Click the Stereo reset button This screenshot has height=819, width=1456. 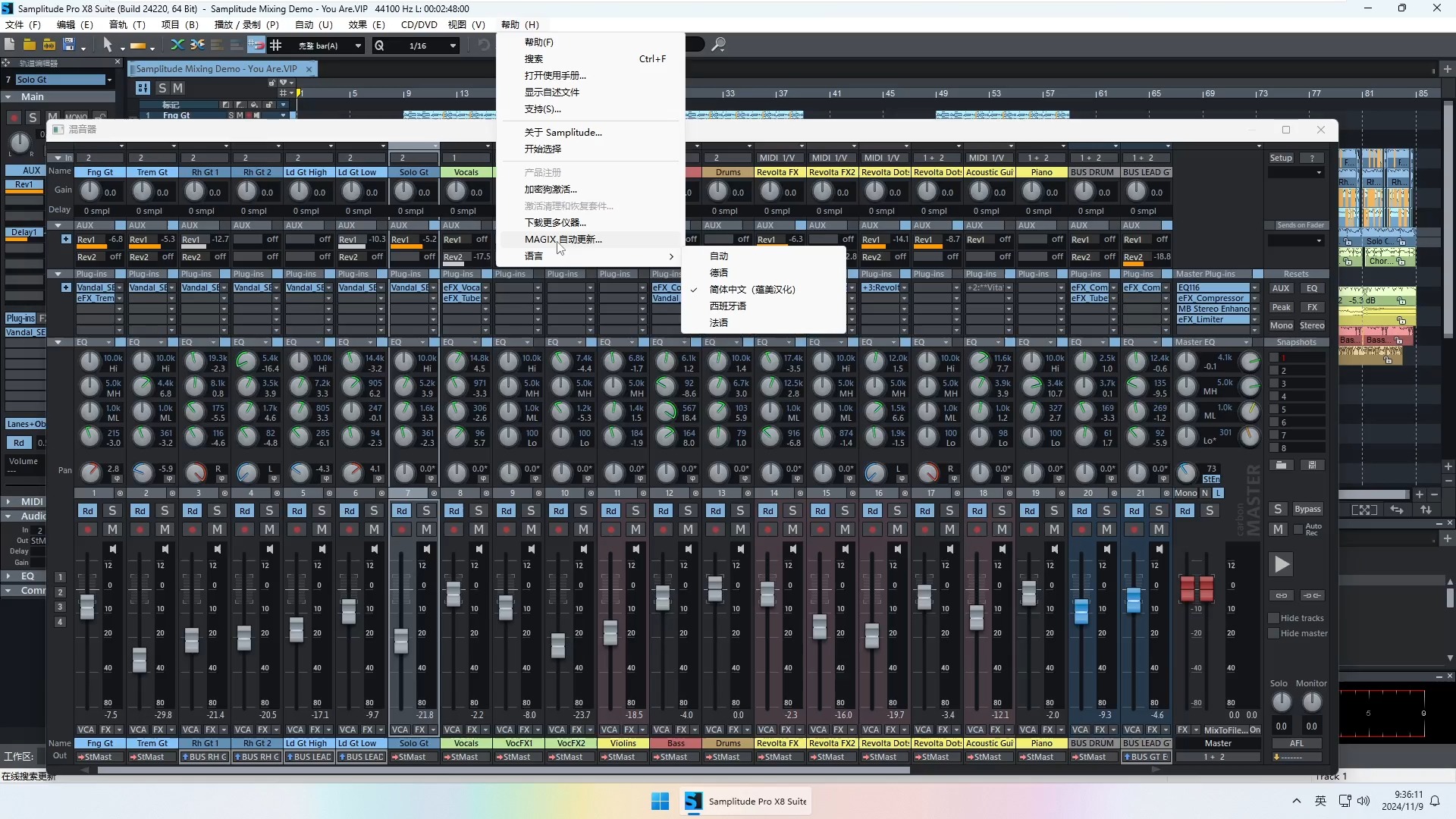(x=1312, y=326)
